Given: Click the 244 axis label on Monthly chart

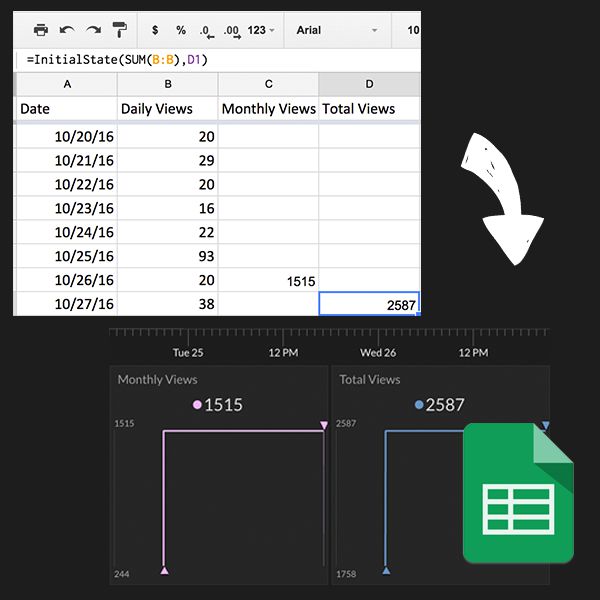Looking at the screenshot, I should (122, 574).
